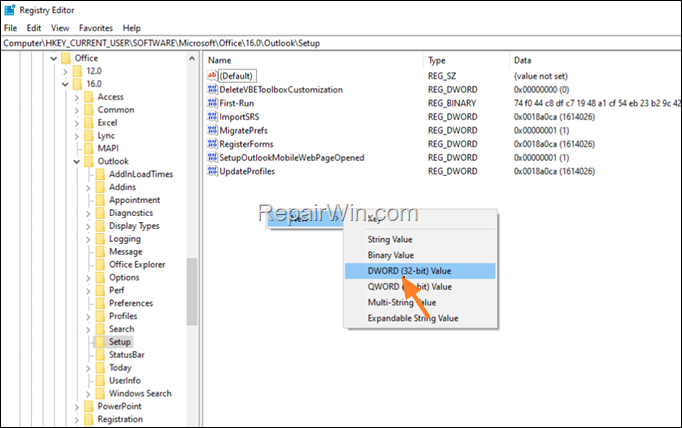The height and width of the screenshot is (428, 682).
Task: Choose DWORD (32-bit) Value from context menu
Action: click(420, 271)
